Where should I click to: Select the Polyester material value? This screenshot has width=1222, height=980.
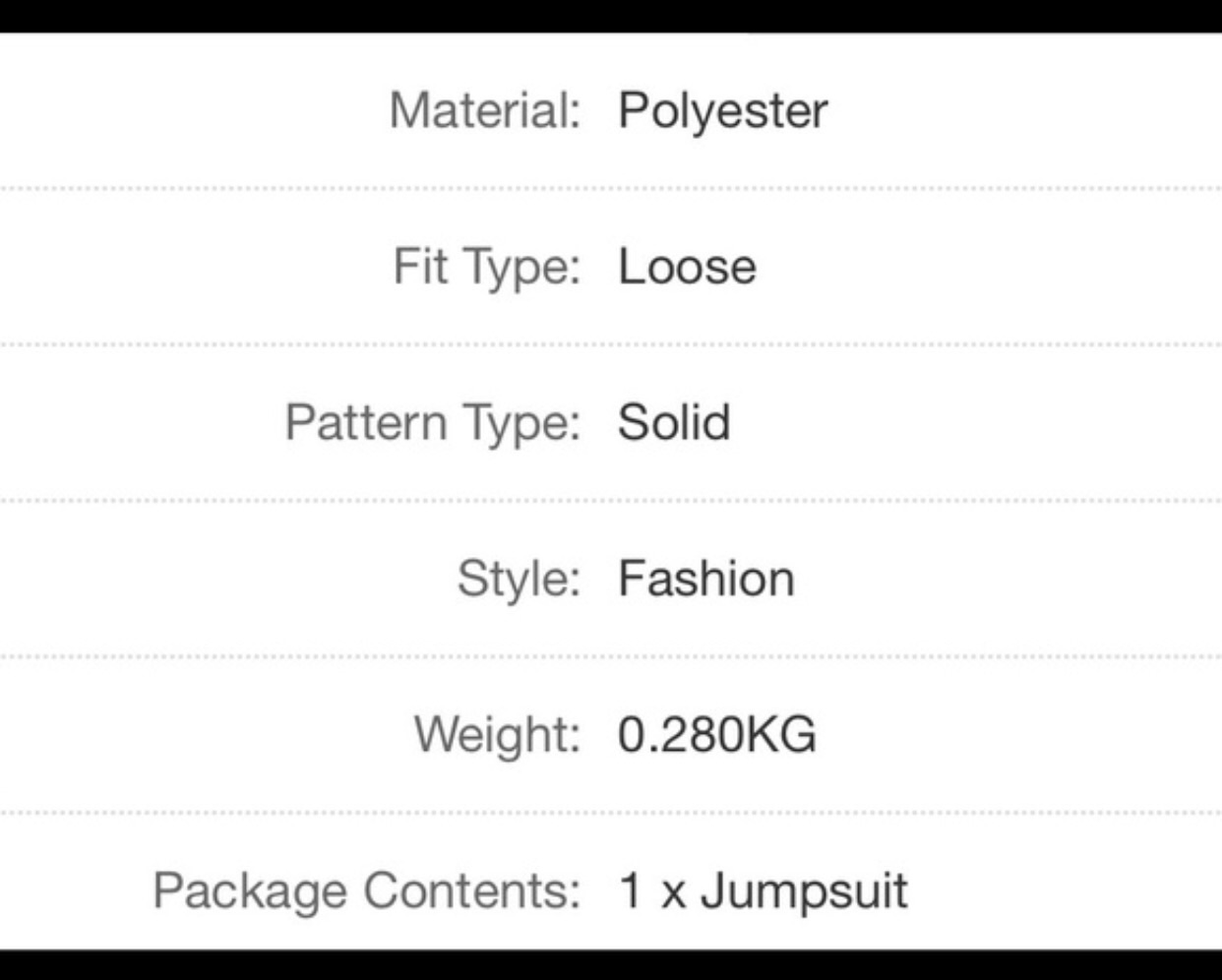[722, 110]
